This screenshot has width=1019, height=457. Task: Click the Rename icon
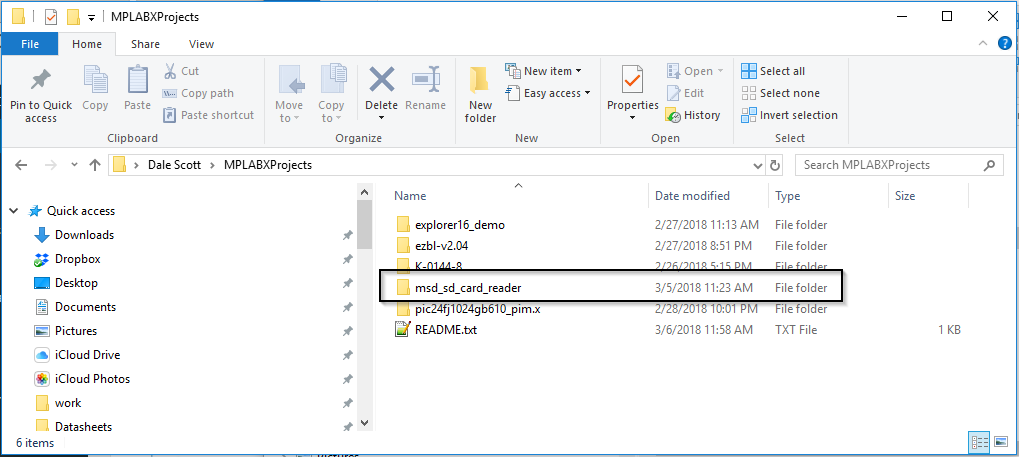[x=426, y=80]
